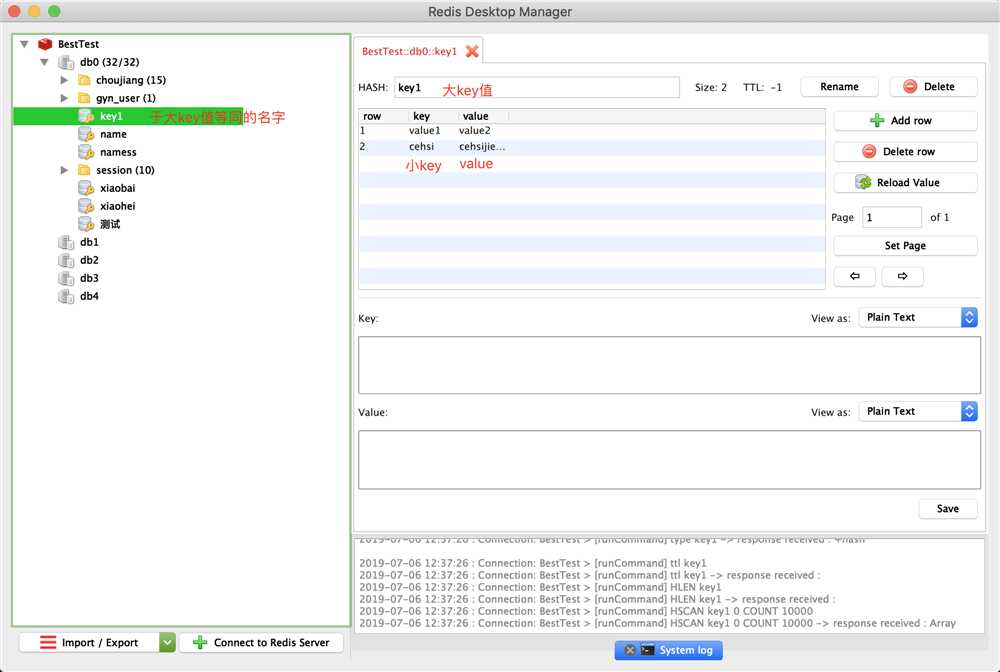Collapse the db0 database node
The image size is (1000, 672).
pos(44,62)
